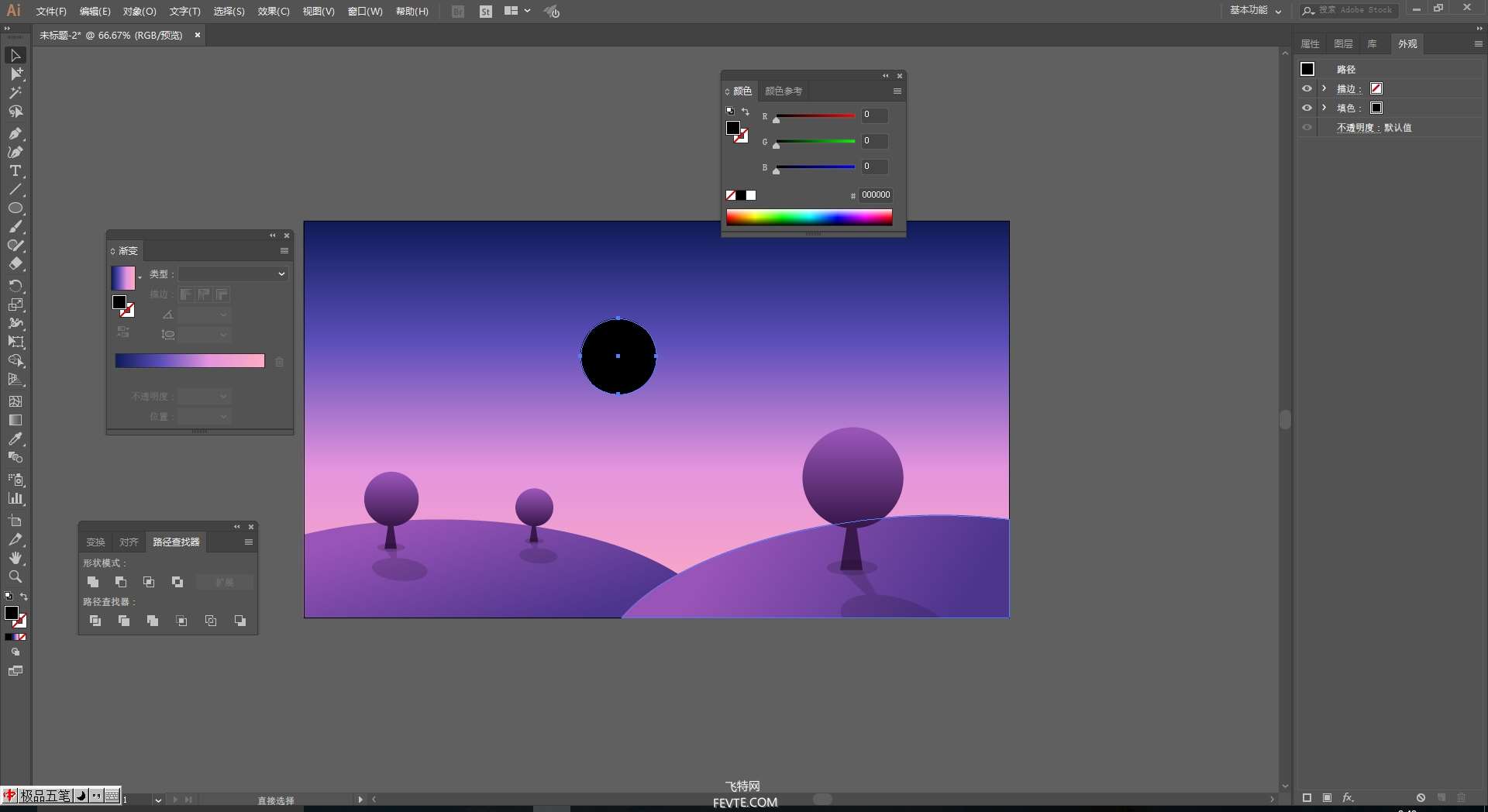Toggle visibility of the 不透明度 row
Image resolution: width=1488 pixels, height=812 pixels.
point(1307,127)
